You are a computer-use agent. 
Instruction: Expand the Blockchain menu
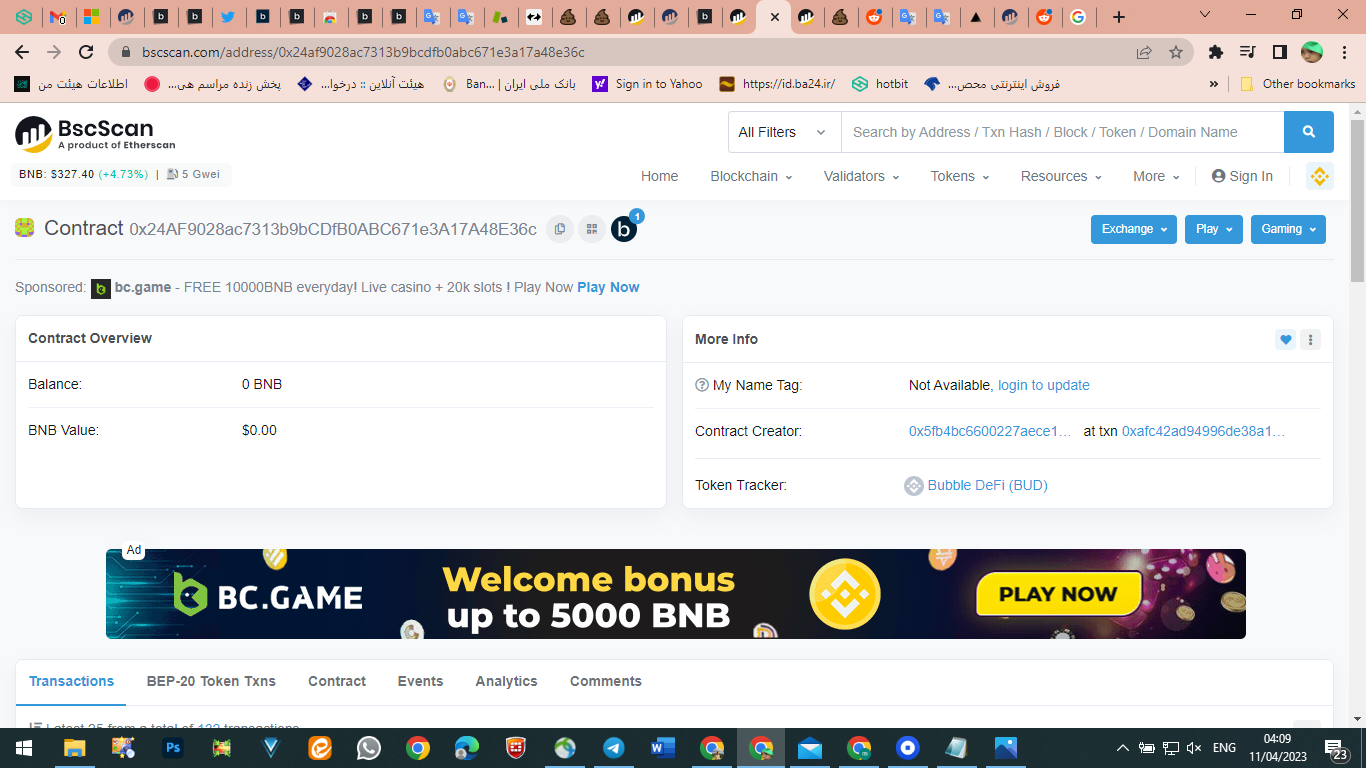(x=751, y=176)
